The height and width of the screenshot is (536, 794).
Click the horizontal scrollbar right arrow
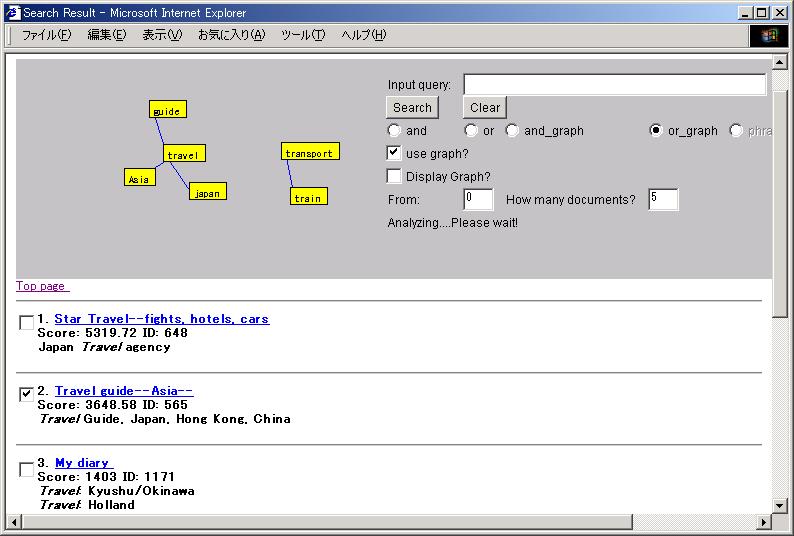[x=764, y=522]
